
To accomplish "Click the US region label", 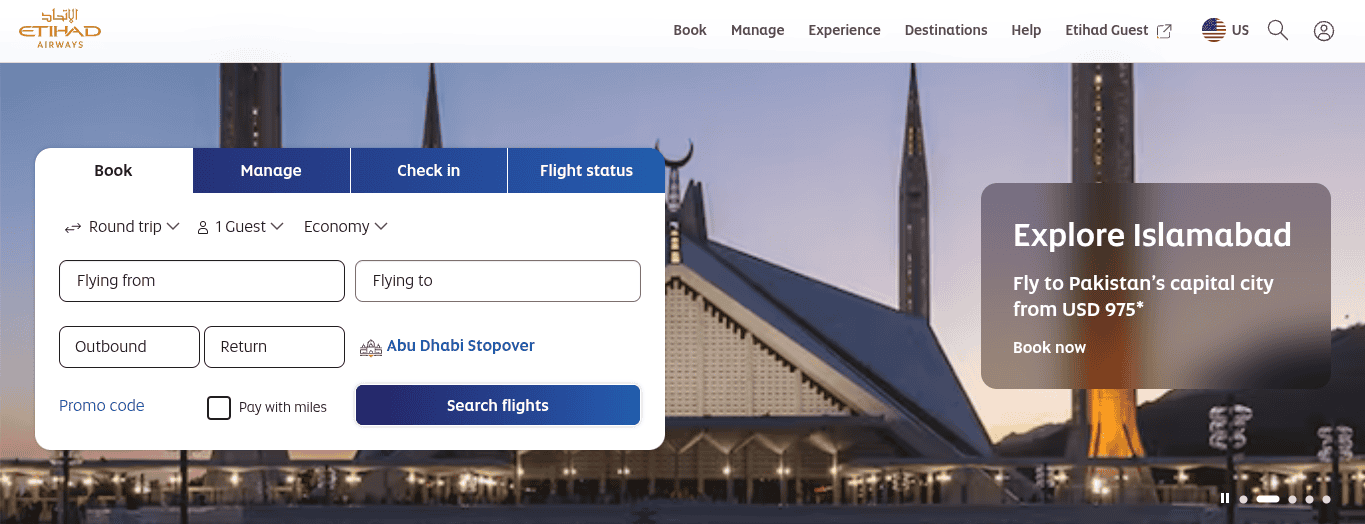I will pyautogui.click(x=1240, y=30).
